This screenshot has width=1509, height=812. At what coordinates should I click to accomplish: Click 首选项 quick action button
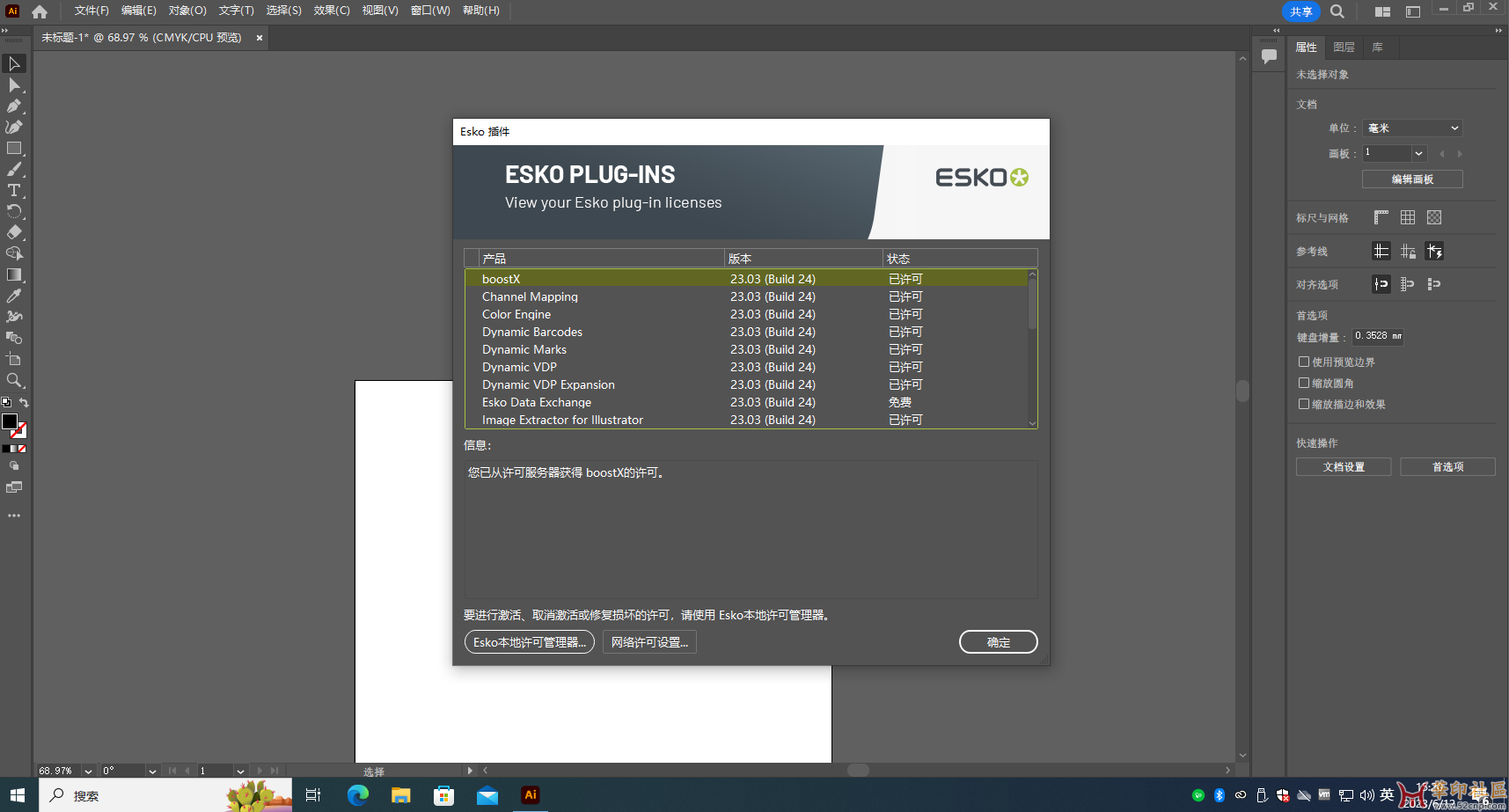pyautogui.click(x=1447, y=467)
